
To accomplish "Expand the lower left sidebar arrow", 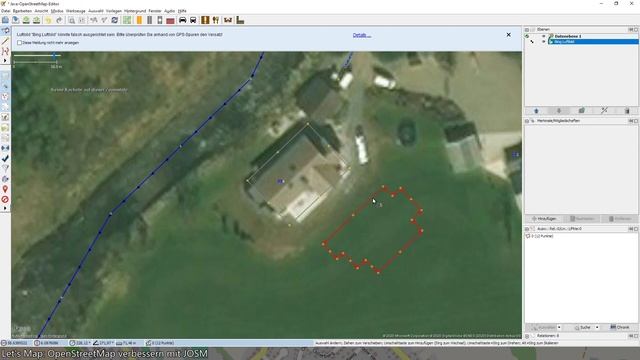I will click(5, 208).
